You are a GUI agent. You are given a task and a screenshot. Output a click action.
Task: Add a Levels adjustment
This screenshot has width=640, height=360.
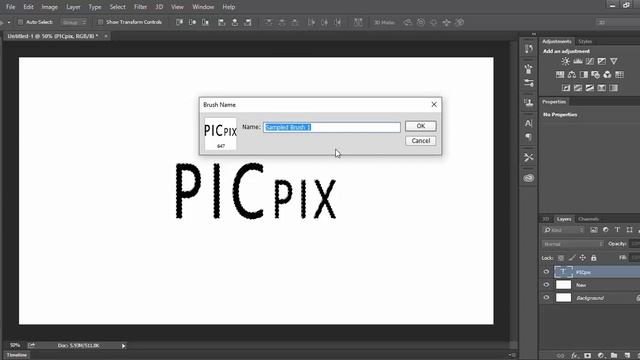[x=578, y=61]
